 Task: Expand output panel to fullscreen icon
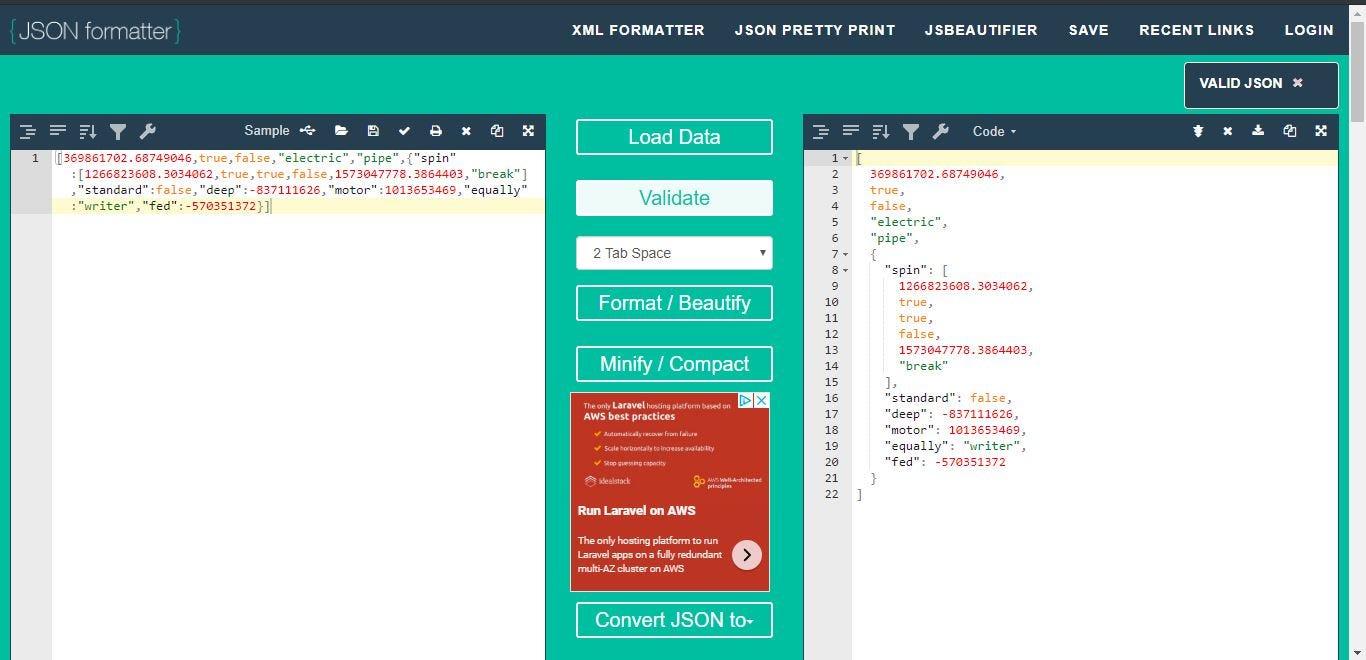(x=1321, y=130)
